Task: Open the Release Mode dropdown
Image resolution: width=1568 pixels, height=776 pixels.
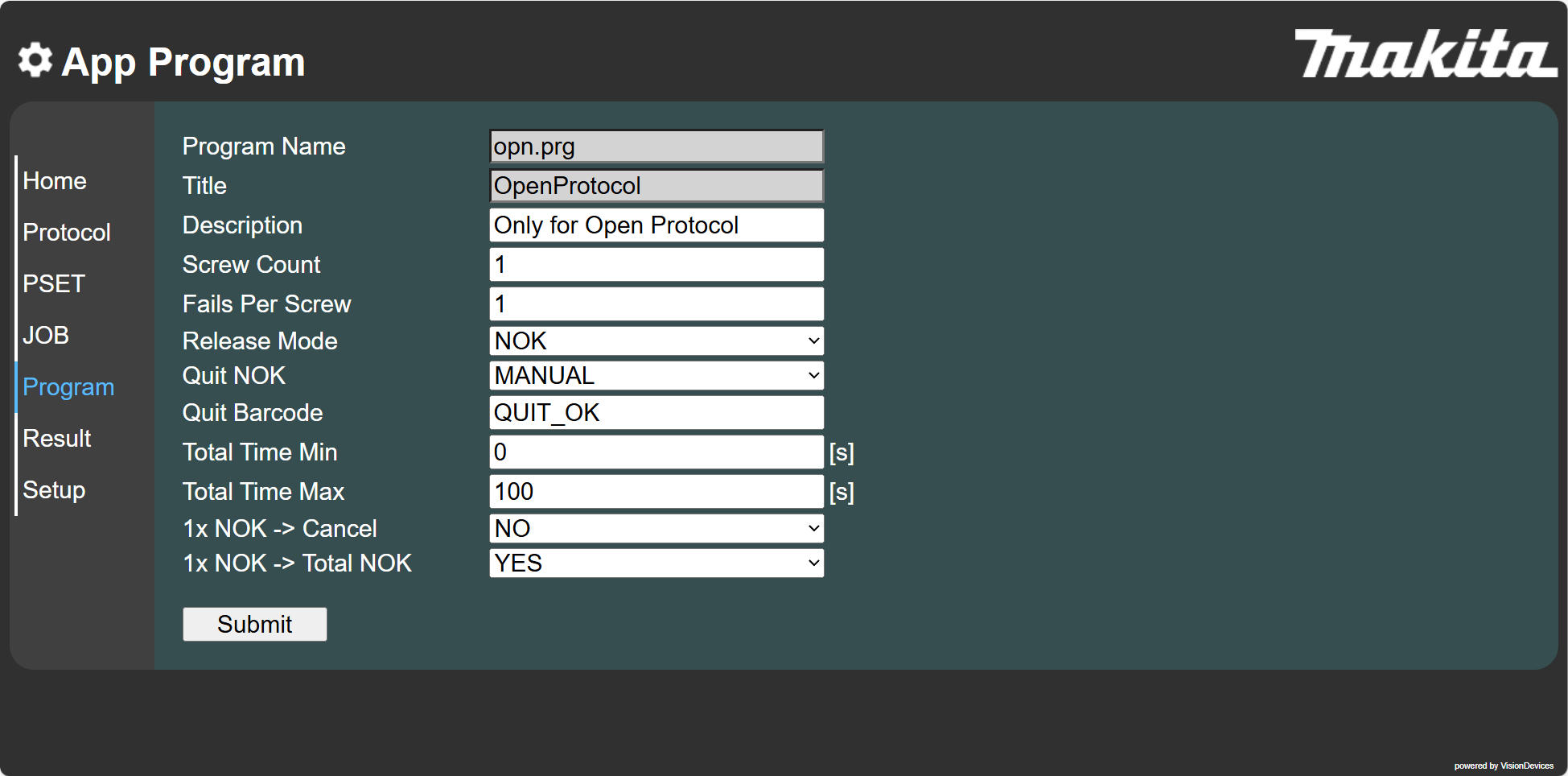Action: [656, 341]
